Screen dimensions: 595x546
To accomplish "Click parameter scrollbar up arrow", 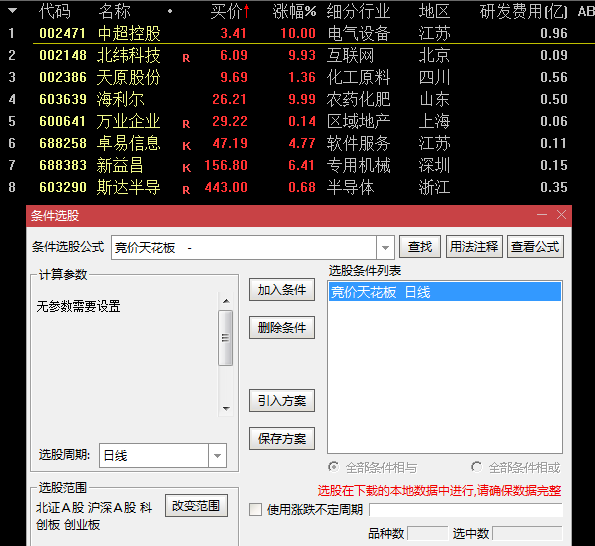I will 226,301.
